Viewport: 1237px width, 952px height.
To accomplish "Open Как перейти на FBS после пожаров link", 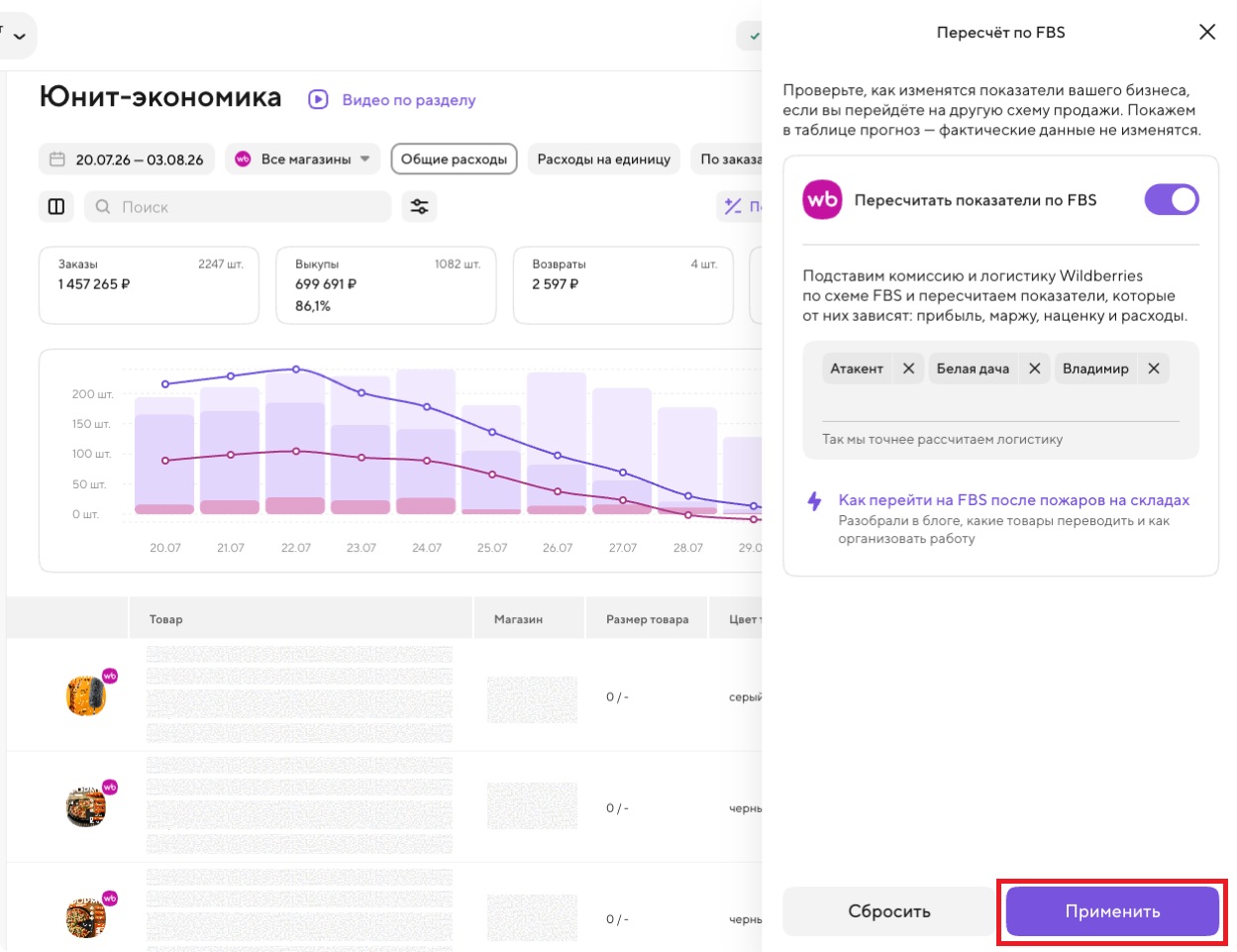I will pyautogui.click(x=1013, y=500).
